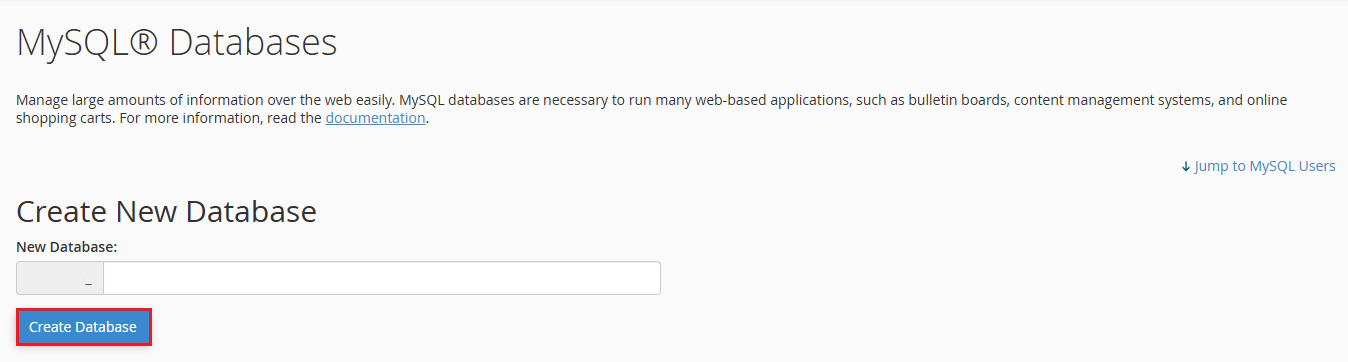This screenshot has width=1348, height=362.
Task: Click the down arrow beside Jump to MySQL Users
Action: 1186,166
